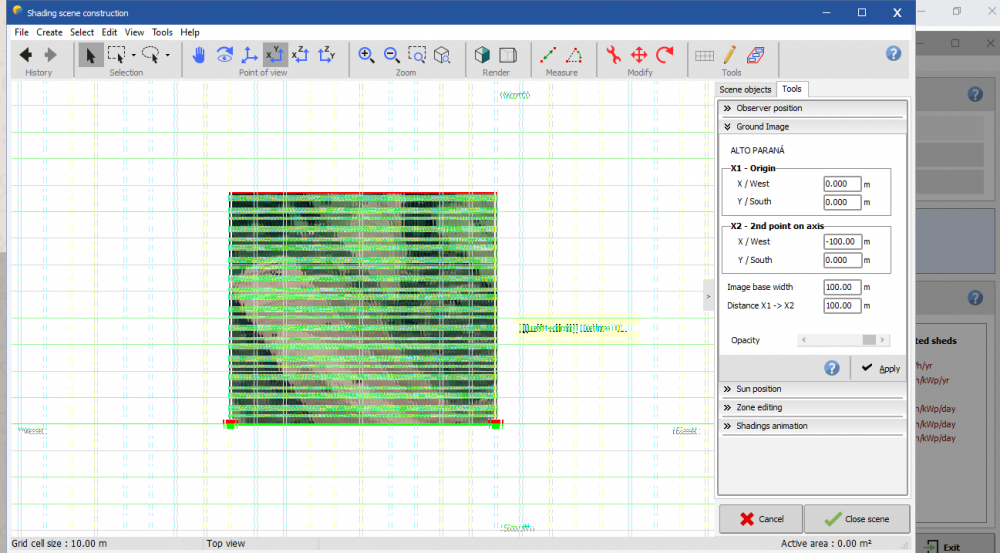This screenshot has width=1000, height=553.
Task: Select the zoom to rectangle tool
Action: point(417,55)
